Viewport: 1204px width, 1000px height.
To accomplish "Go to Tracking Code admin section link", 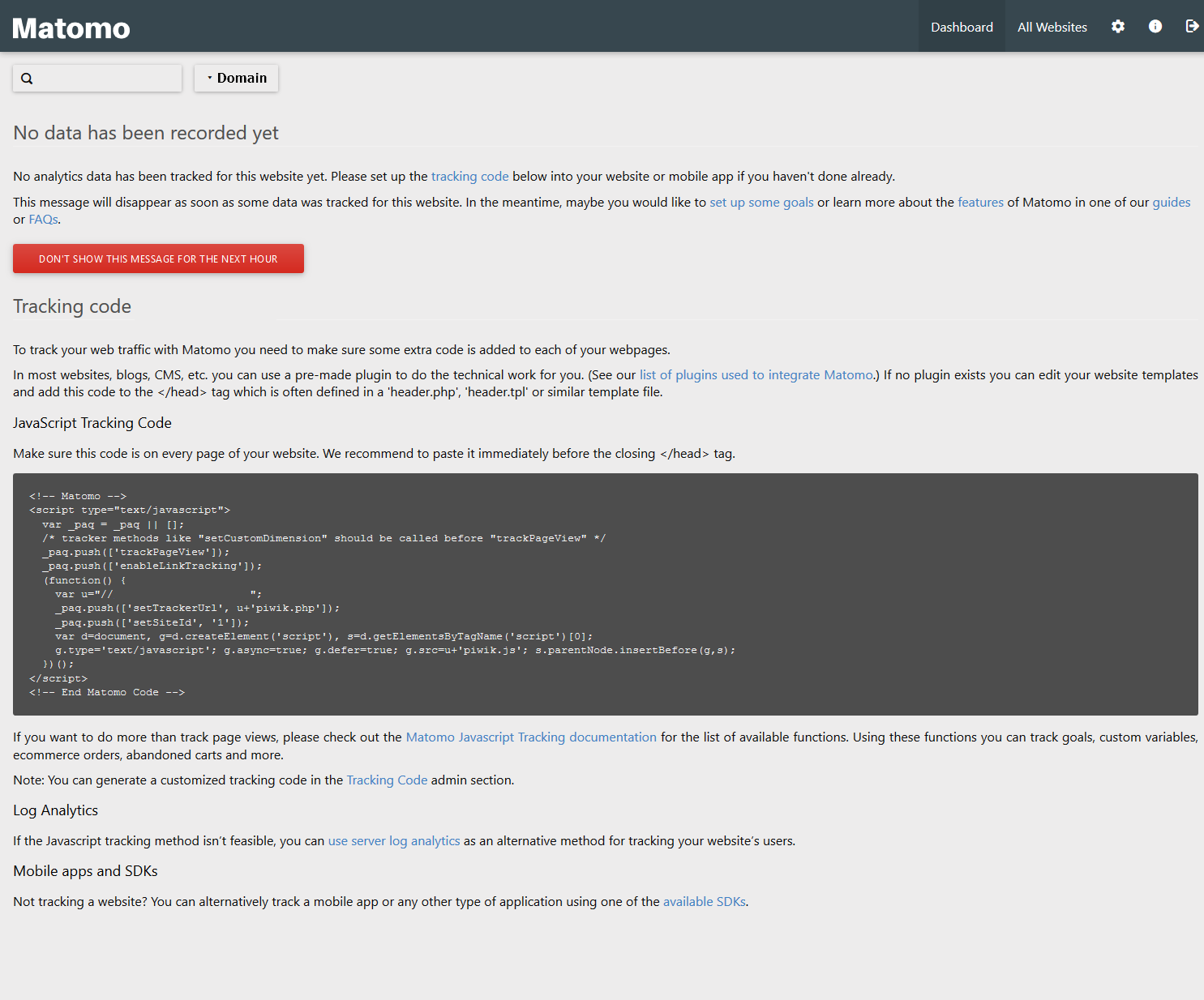I will pos(387,780).
